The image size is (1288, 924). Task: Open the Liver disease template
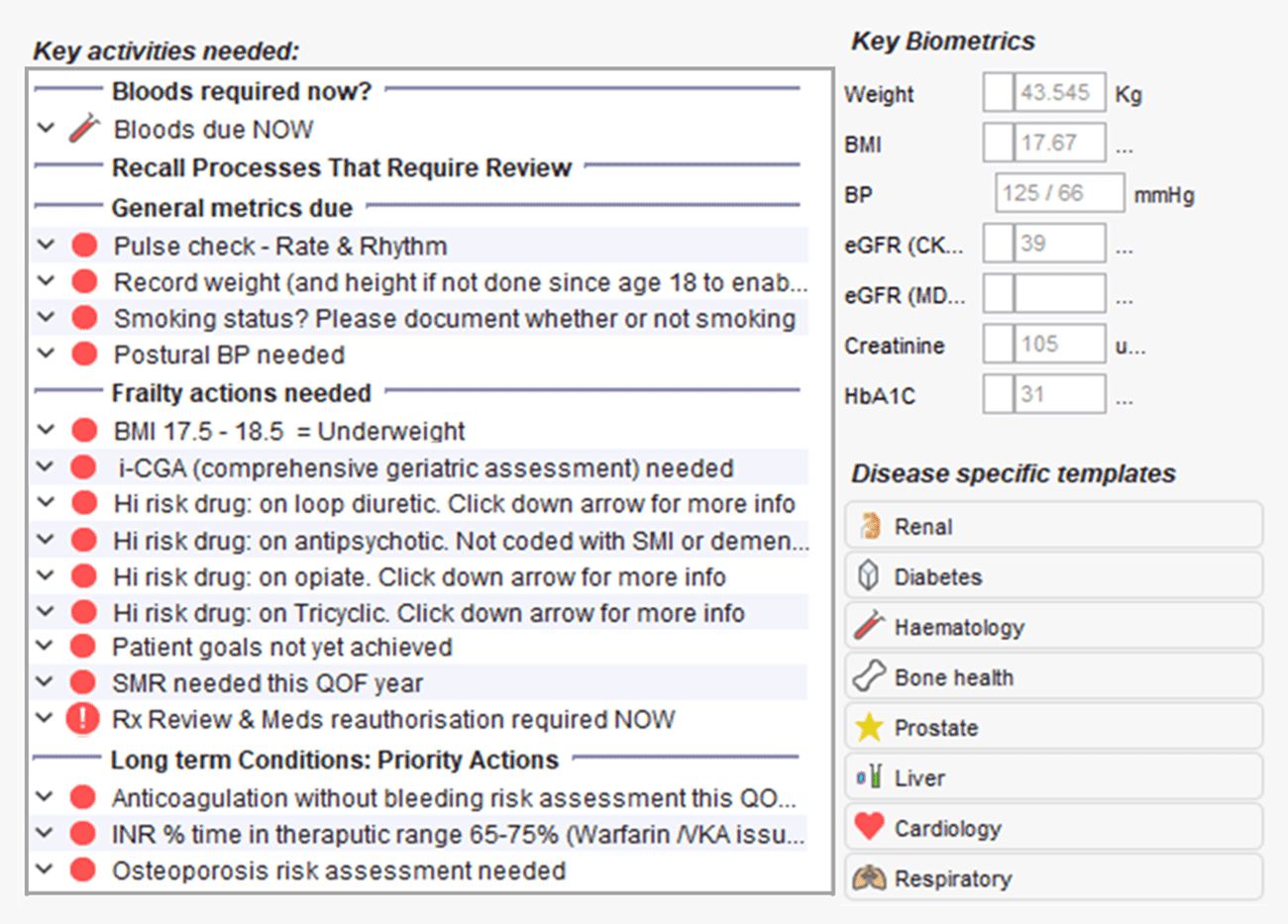pyautogui.click(x=1053, y=778)
